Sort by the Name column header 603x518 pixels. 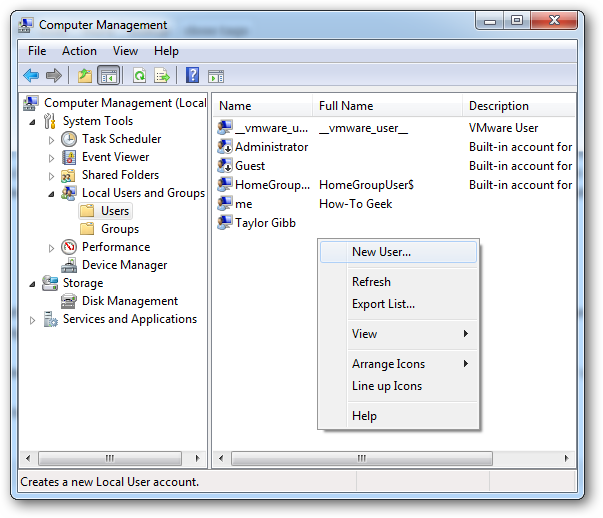[x=263, y=106]
